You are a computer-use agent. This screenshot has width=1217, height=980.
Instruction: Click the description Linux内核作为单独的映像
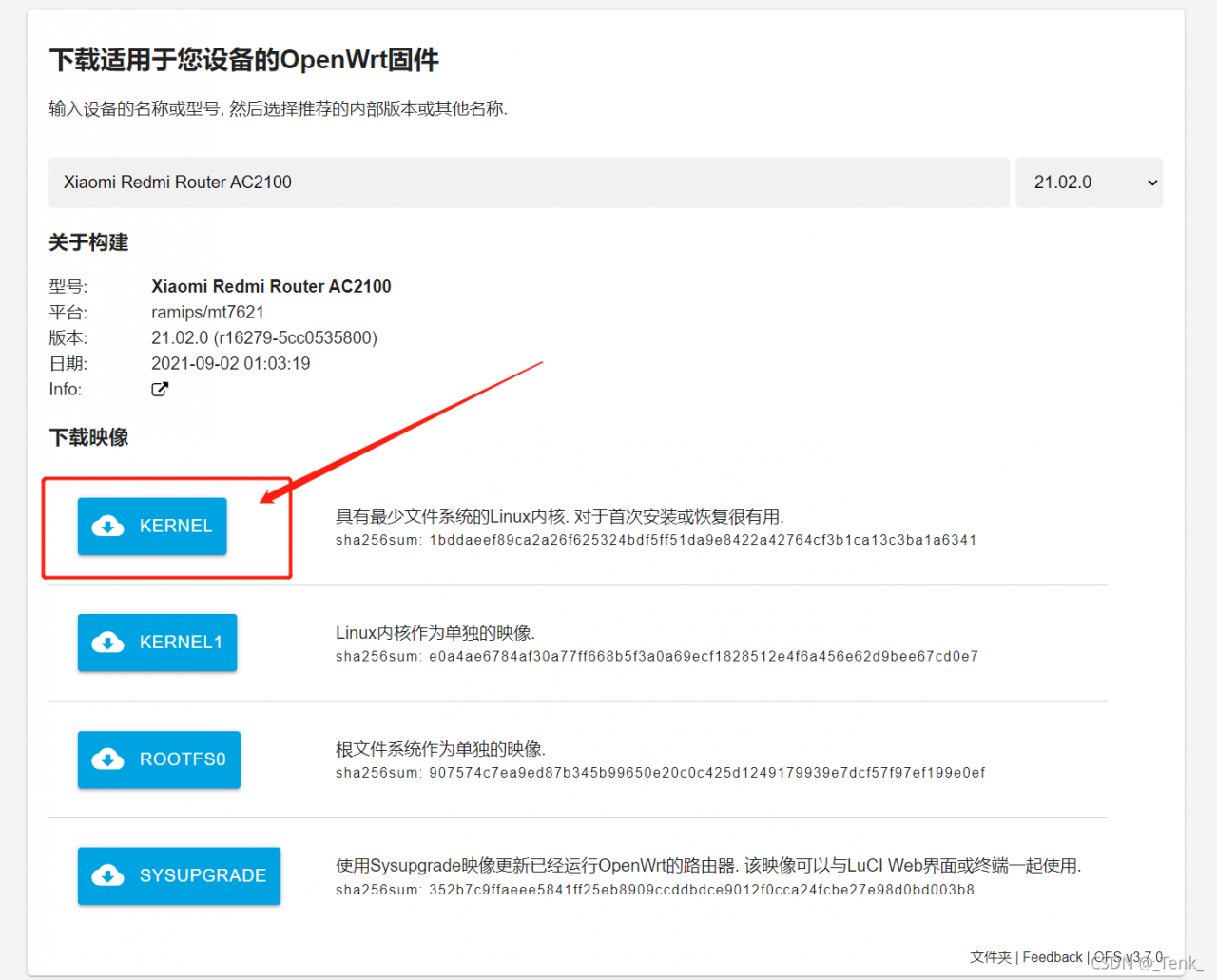coord(435,633)
